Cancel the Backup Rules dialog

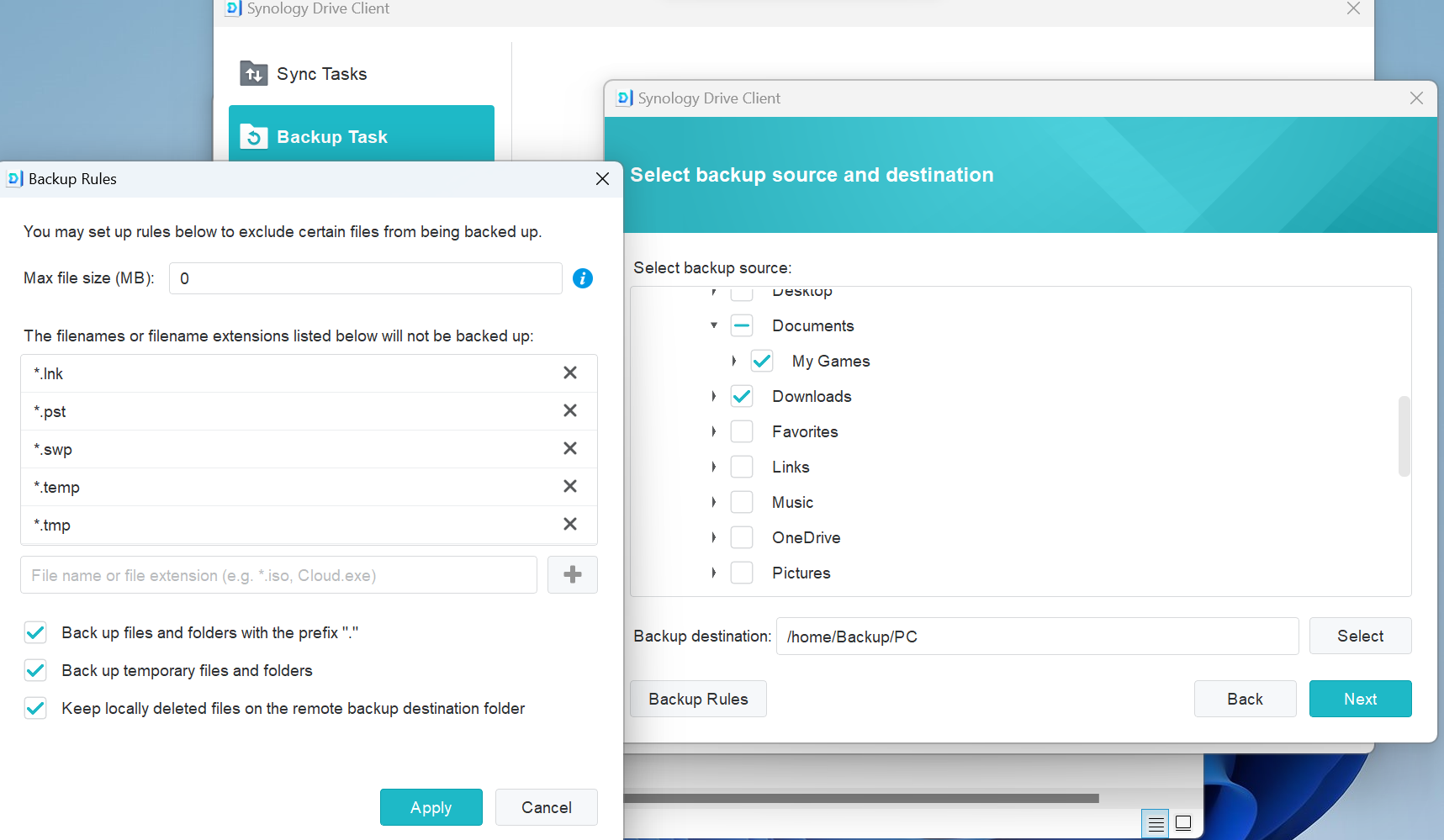pos(547,807)
